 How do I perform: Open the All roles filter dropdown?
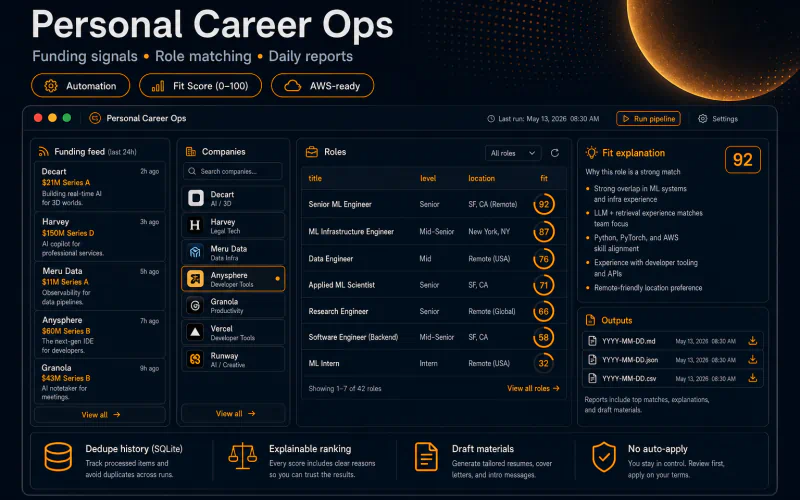(513, 153)
